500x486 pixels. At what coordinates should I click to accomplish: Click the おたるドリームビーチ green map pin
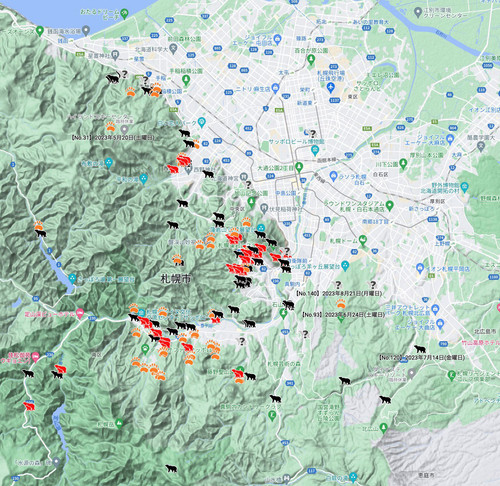pyautogui.click(x=124, y=14)
